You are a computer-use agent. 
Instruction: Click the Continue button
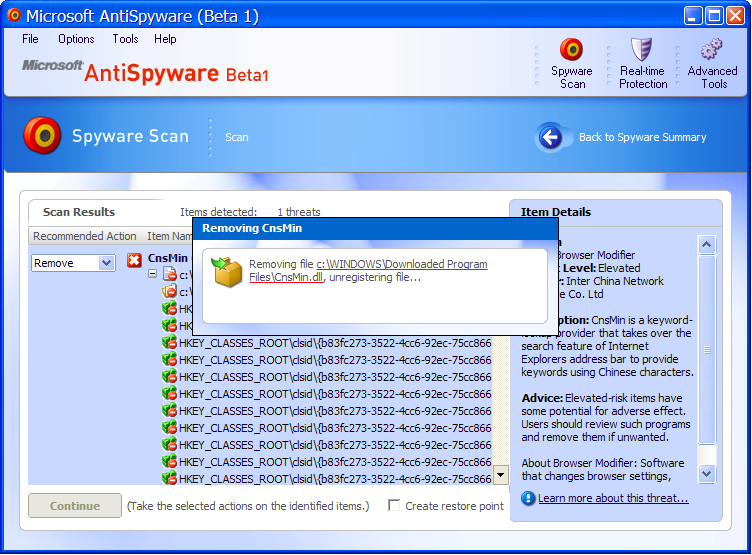click(x=75, y=506)
